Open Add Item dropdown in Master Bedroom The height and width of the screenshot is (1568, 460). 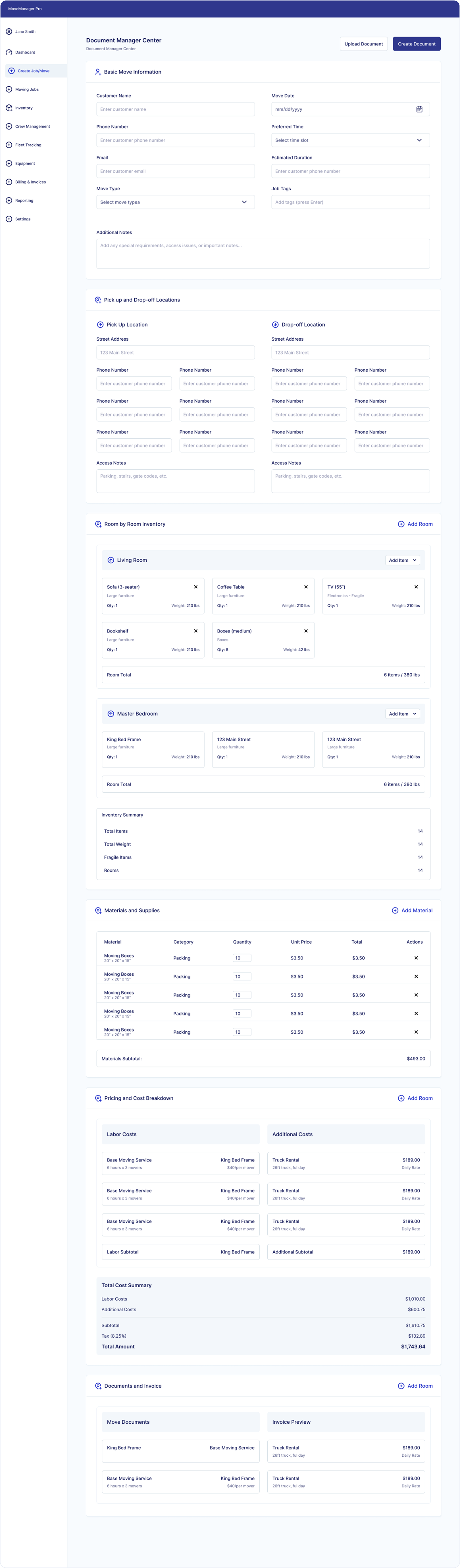[x=403, y=714]
